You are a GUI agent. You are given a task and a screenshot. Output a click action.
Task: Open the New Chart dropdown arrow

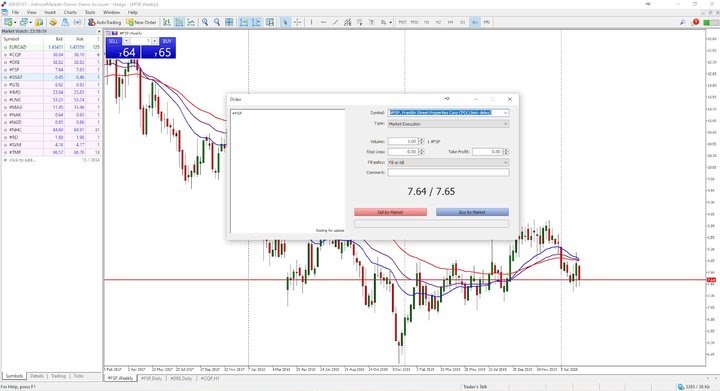tap(15, 22)
